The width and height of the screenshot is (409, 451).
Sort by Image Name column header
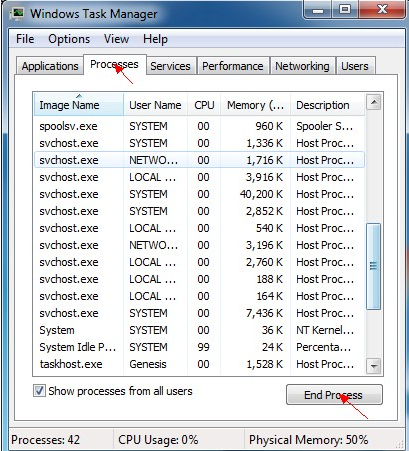79,105
